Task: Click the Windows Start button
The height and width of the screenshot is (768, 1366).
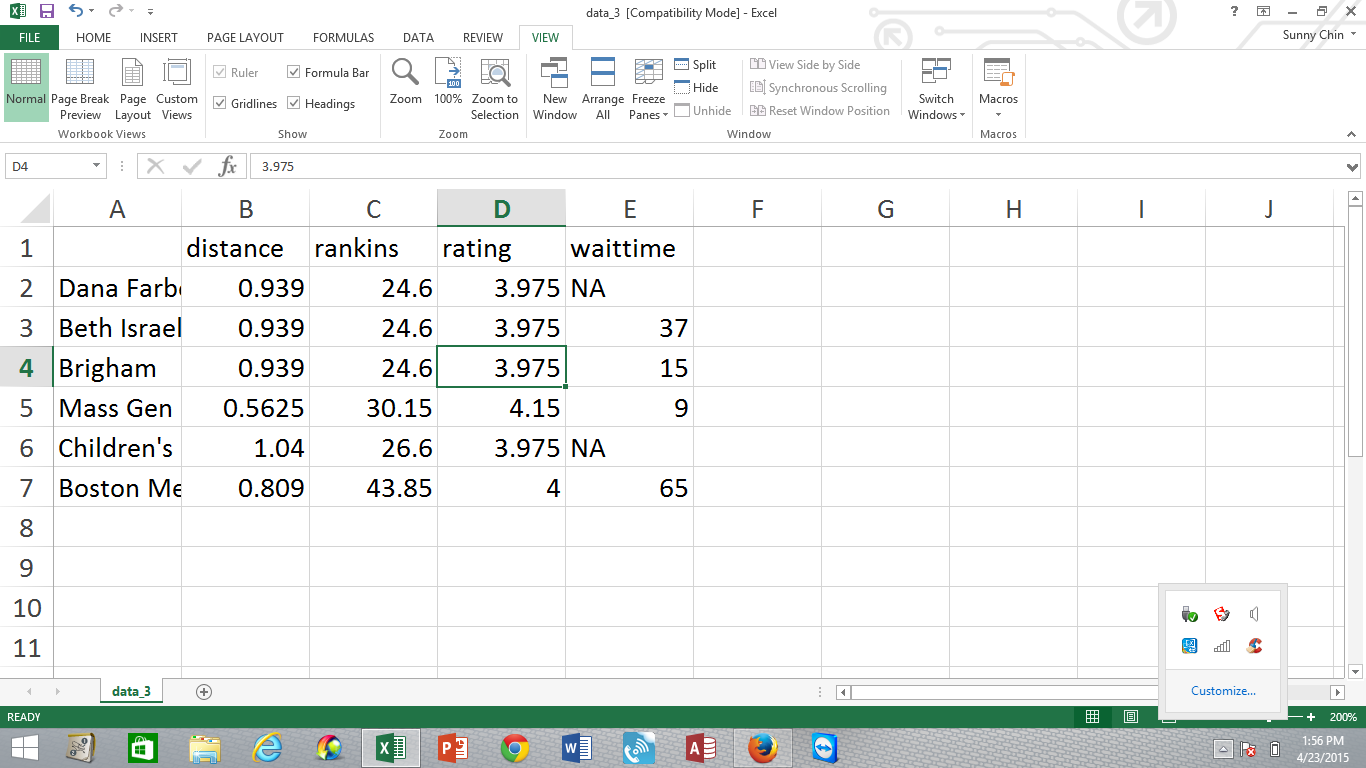Action: (25, 748)
